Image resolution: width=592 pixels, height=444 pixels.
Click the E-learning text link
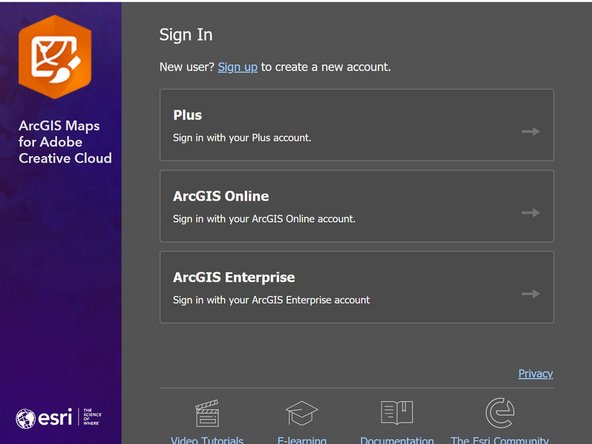[302, 440]
